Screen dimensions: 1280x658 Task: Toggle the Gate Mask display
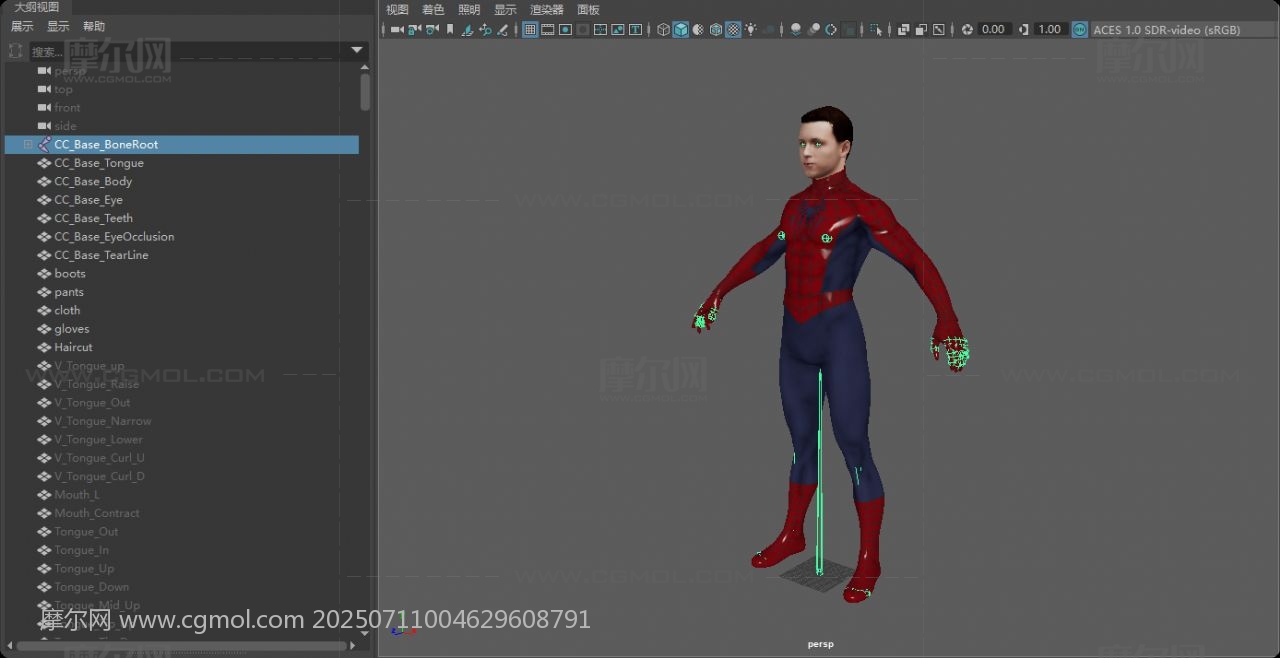click(x=583, y=30)
